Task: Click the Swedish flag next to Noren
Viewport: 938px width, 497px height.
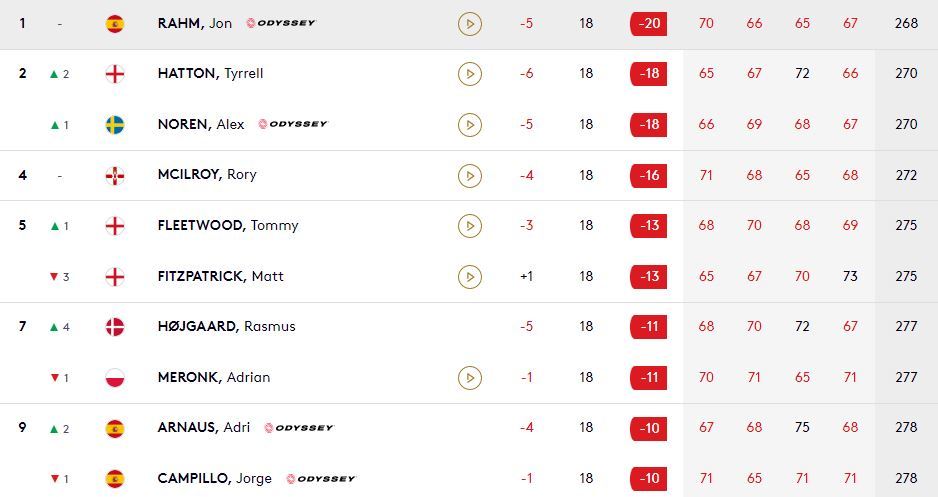Action: pos(115,125)
